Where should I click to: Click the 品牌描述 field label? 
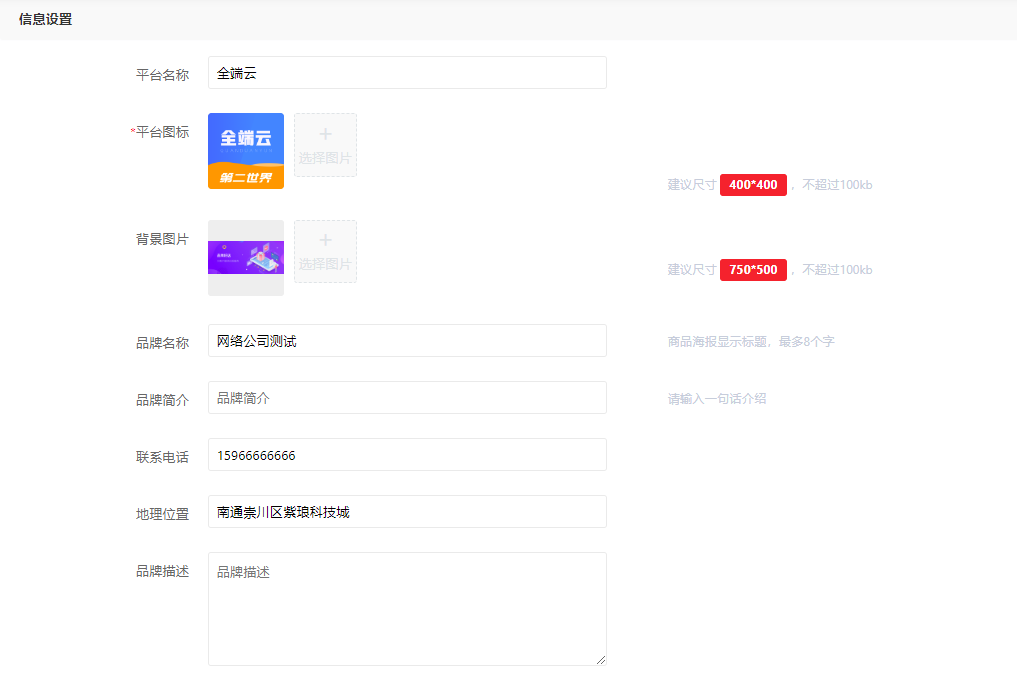pos(162,572)
